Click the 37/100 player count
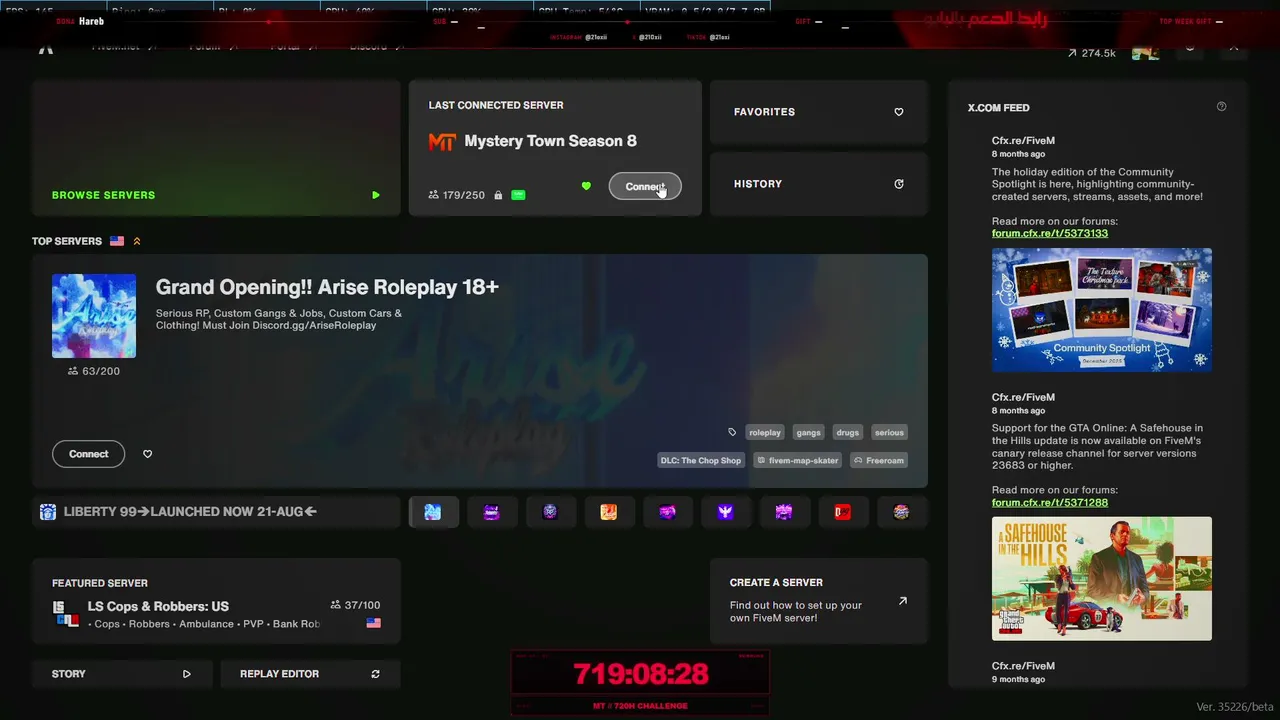Screen dimensions: 1280x720 click(362, 605)
